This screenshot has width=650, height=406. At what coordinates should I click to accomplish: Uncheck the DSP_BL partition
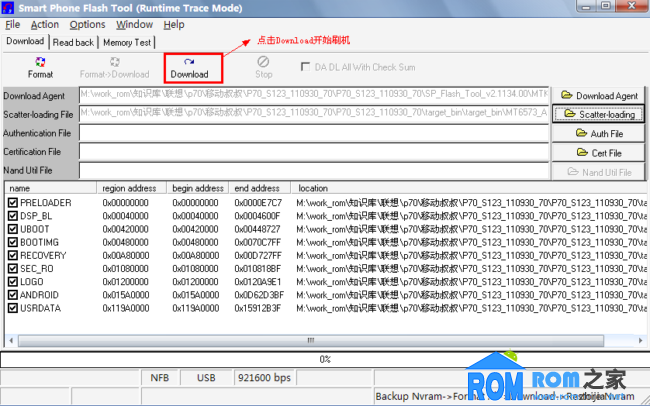13,216
